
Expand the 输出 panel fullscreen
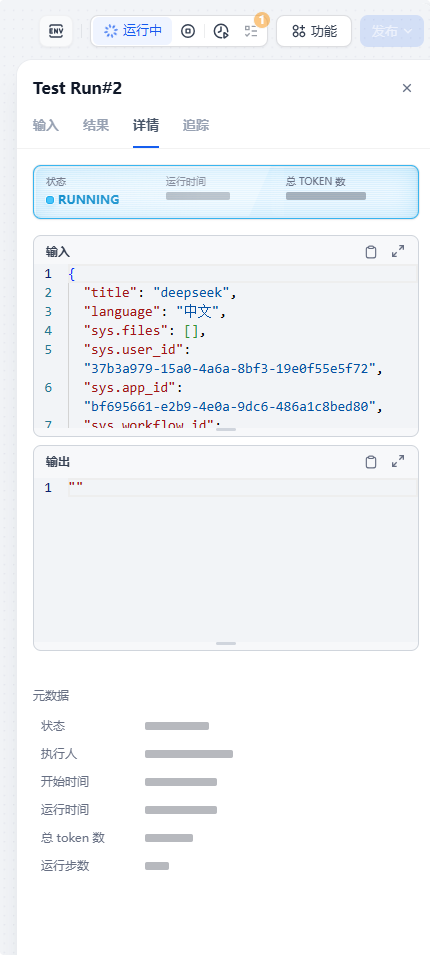(398, 462)
